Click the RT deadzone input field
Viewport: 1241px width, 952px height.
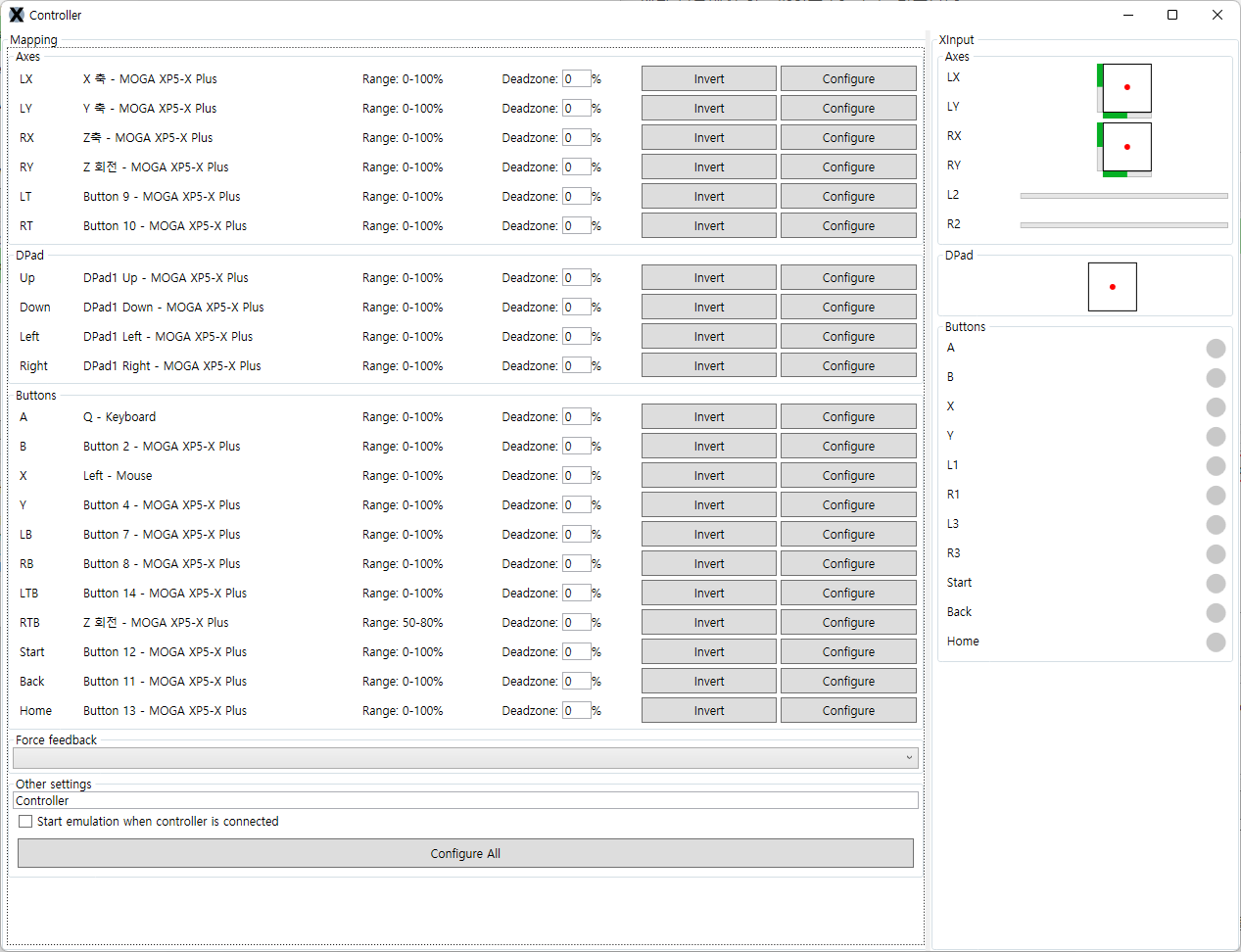pos(576,225)
